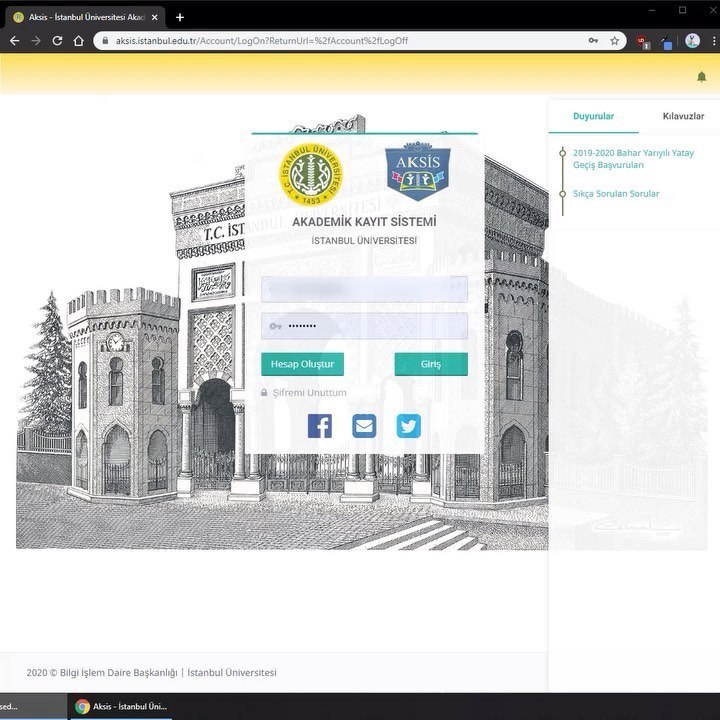The image size is (720, 720).
Task: Open the Chrome profile avatar
Action: [x=692, y=41]
